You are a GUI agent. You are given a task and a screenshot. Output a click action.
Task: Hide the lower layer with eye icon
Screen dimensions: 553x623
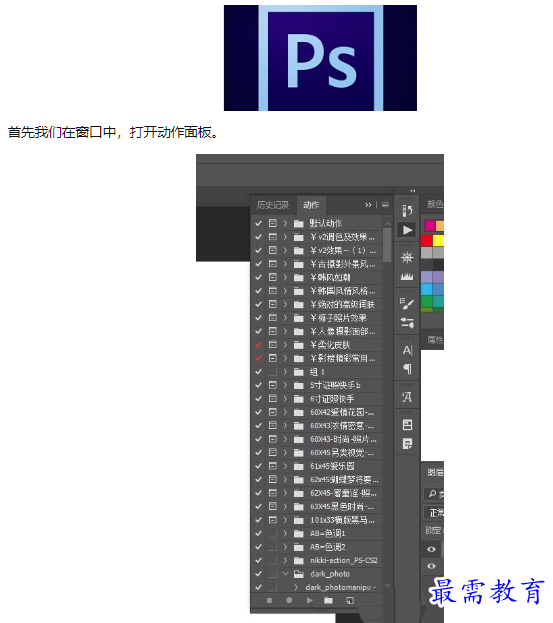pos(431,566)
